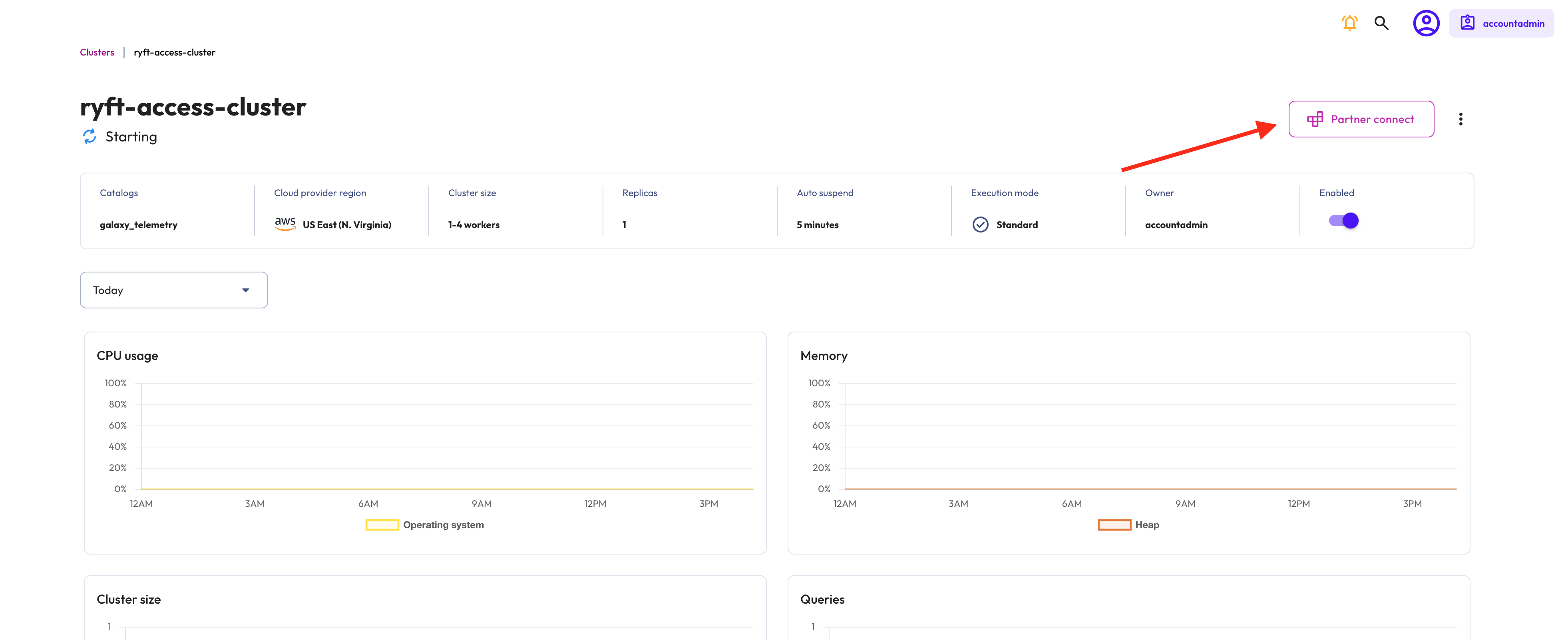This screenshot has height=640, width=1568.
Task: Click the galaxy_telemetry catalog name
Action: (138, 225)
